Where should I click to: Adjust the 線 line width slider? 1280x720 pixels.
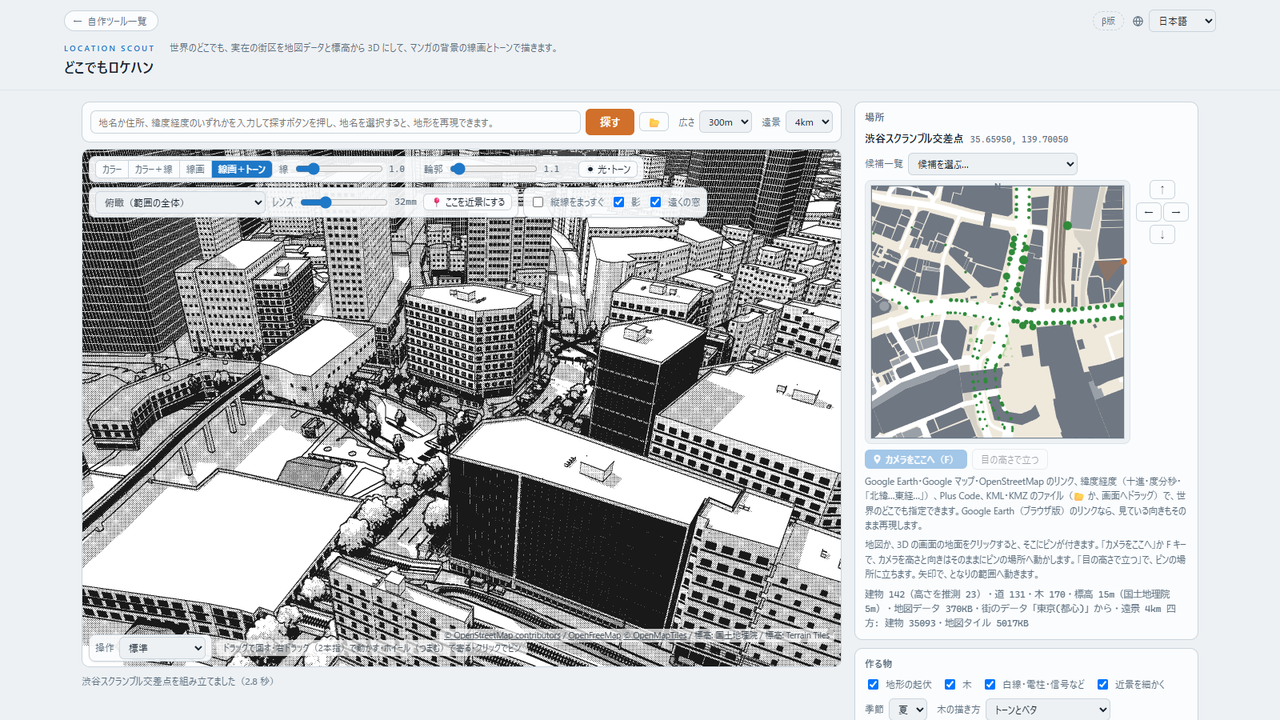338,170
